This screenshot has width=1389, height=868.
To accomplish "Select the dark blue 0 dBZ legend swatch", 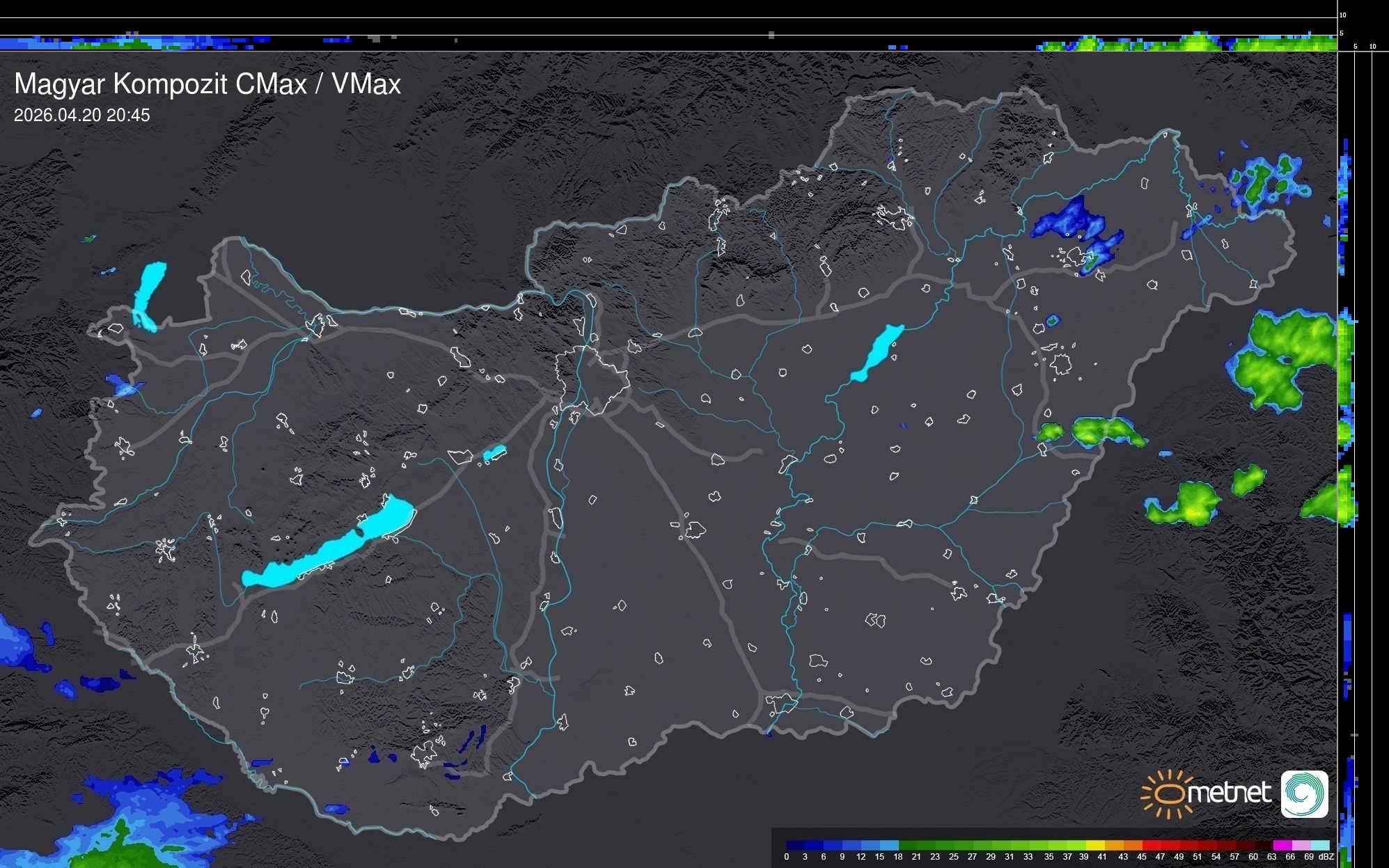I will [795, 845].
